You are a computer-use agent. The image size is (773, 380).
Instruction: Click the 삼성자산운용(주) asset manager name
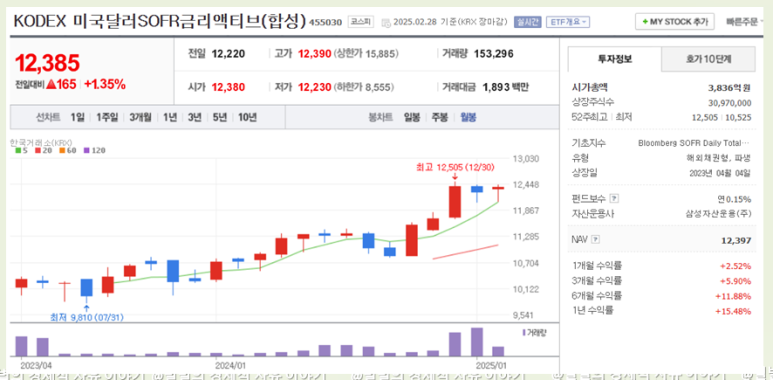[x=718, y=214]
